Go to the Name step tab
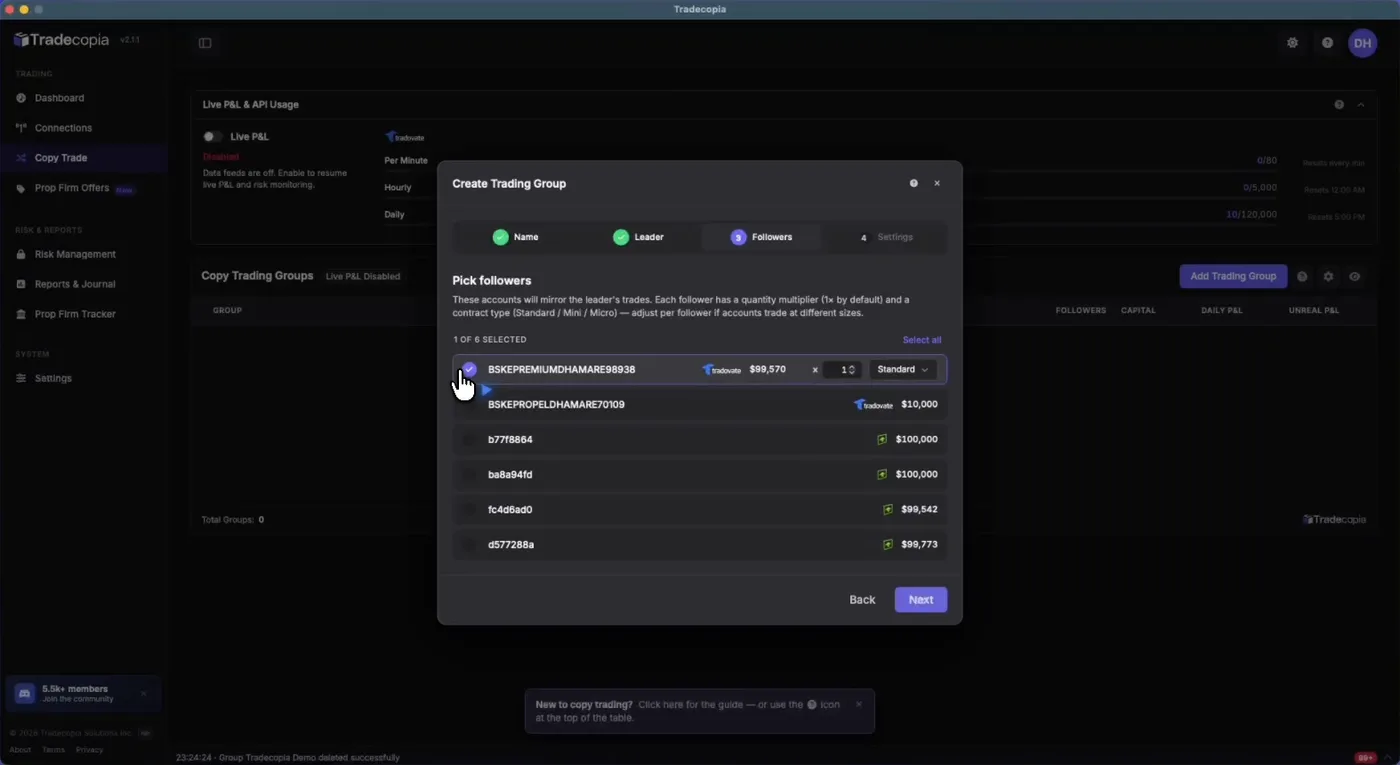Viewport: 1400px width, 765px height. 515,237
